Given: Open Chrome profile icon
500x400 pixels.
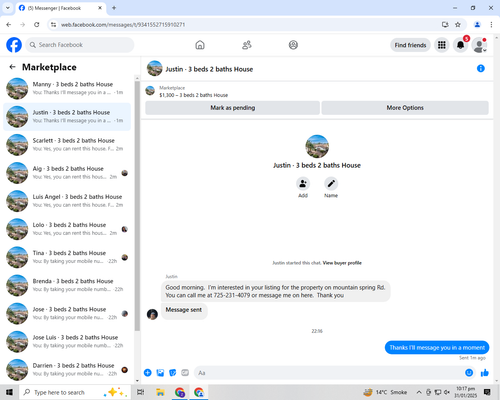Looking at the screenshot, I should (477, 24).
